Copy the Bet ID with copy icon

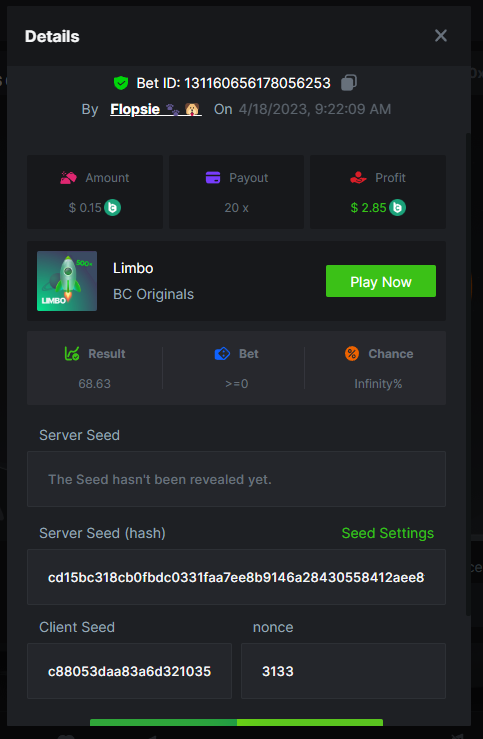[349, 82]
